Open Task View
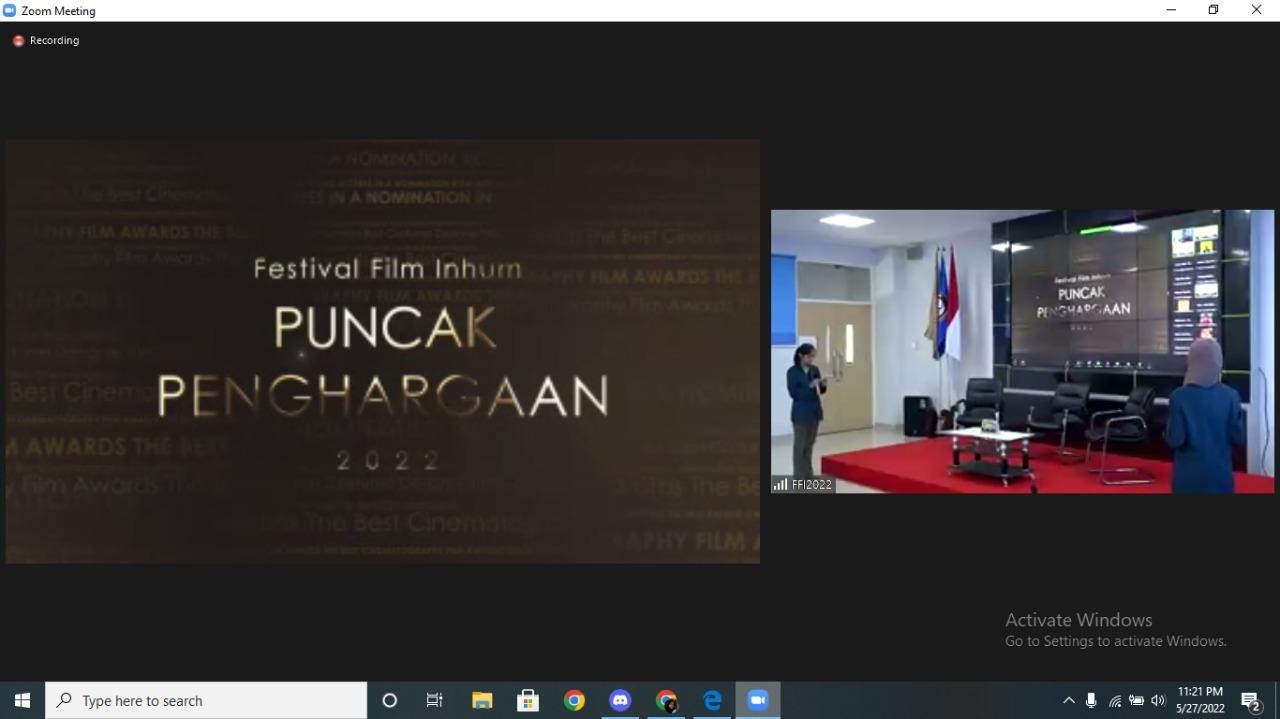 [435, 700]
